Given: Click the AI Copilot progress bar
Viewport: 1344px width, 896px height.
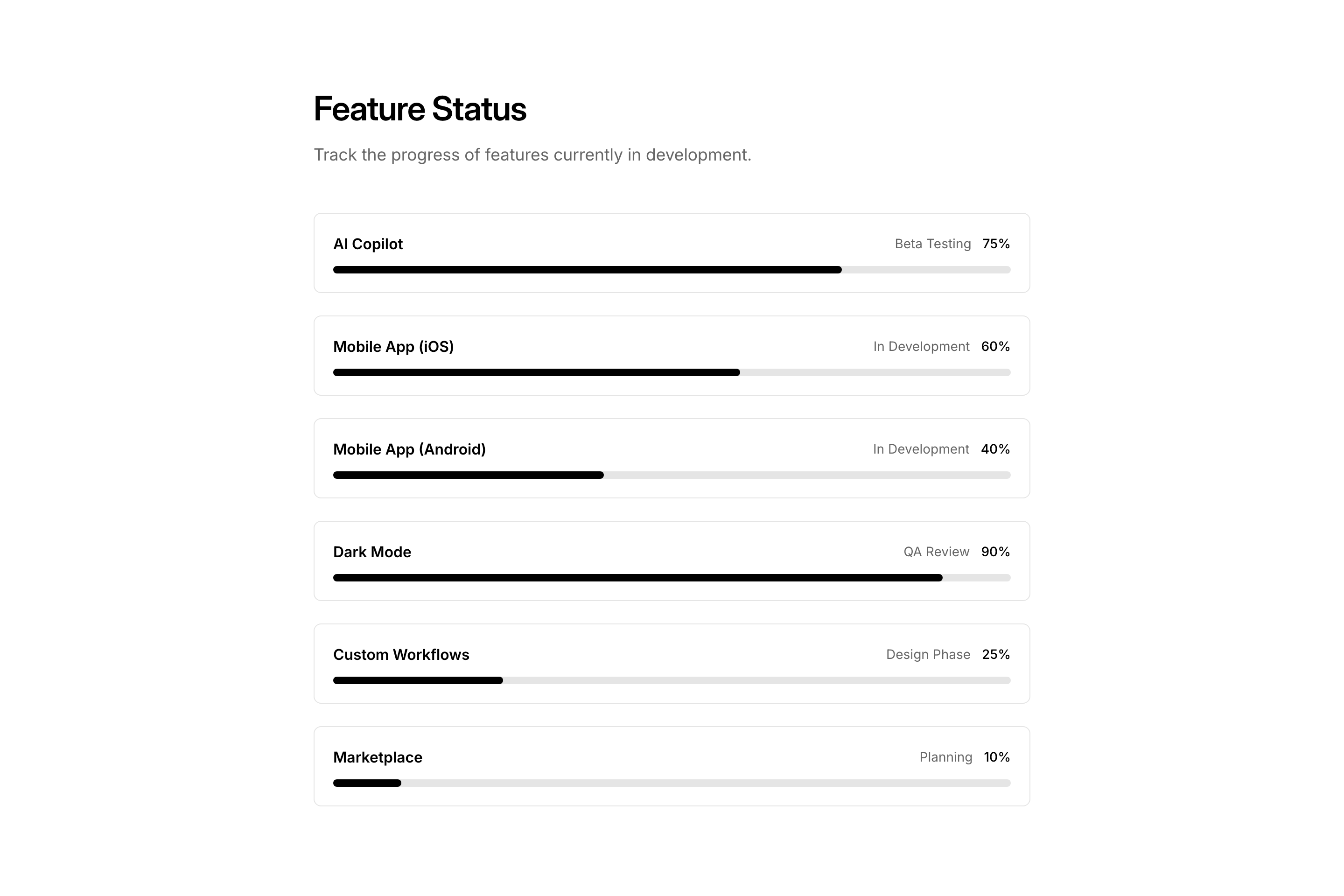Looking at the screenshot, I should [672, 270].
